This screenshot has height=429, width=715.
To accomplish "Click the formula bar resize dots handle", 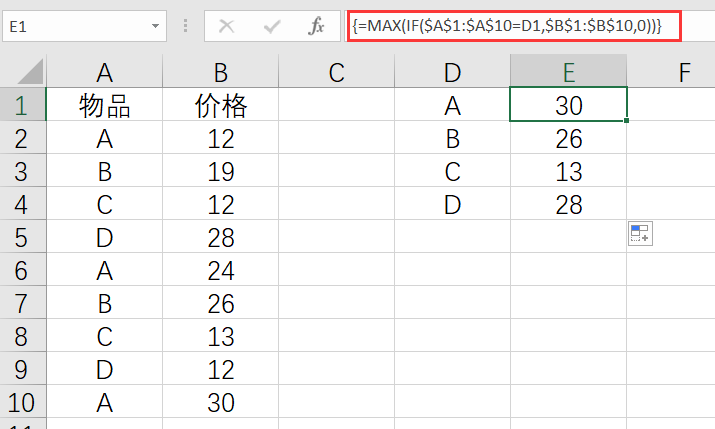I will [185, 26].
